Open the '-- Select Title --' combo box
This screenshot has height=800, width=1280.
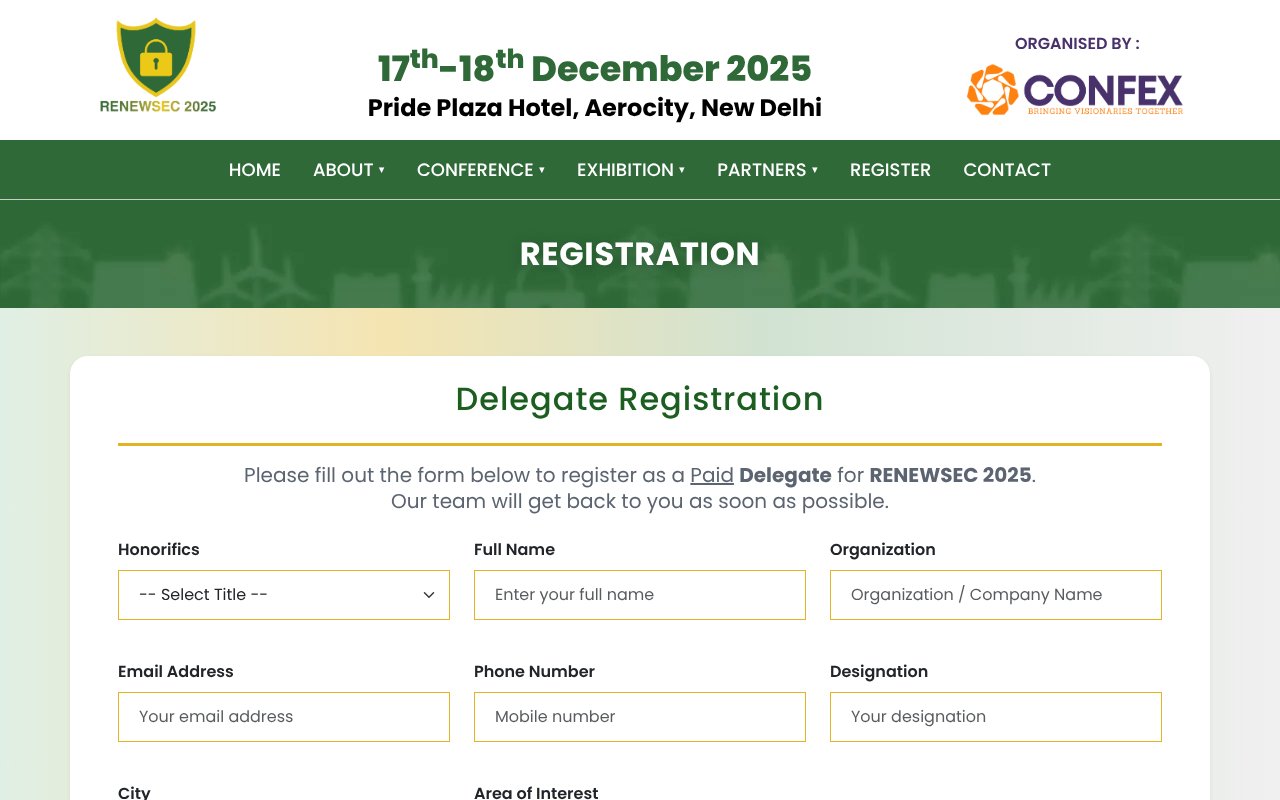point(284,594)
